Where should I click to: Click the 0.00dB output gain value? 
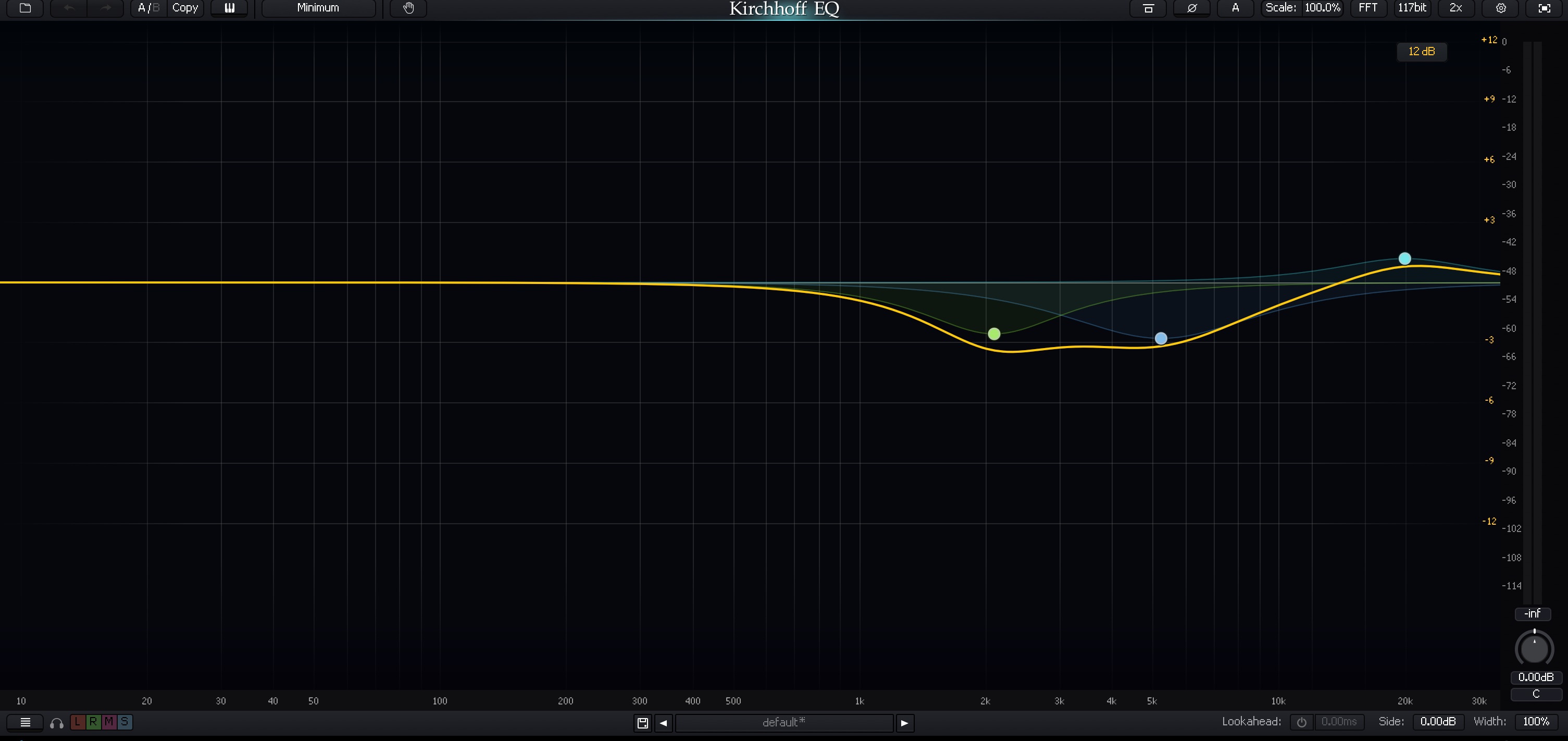pos(1536,677)
